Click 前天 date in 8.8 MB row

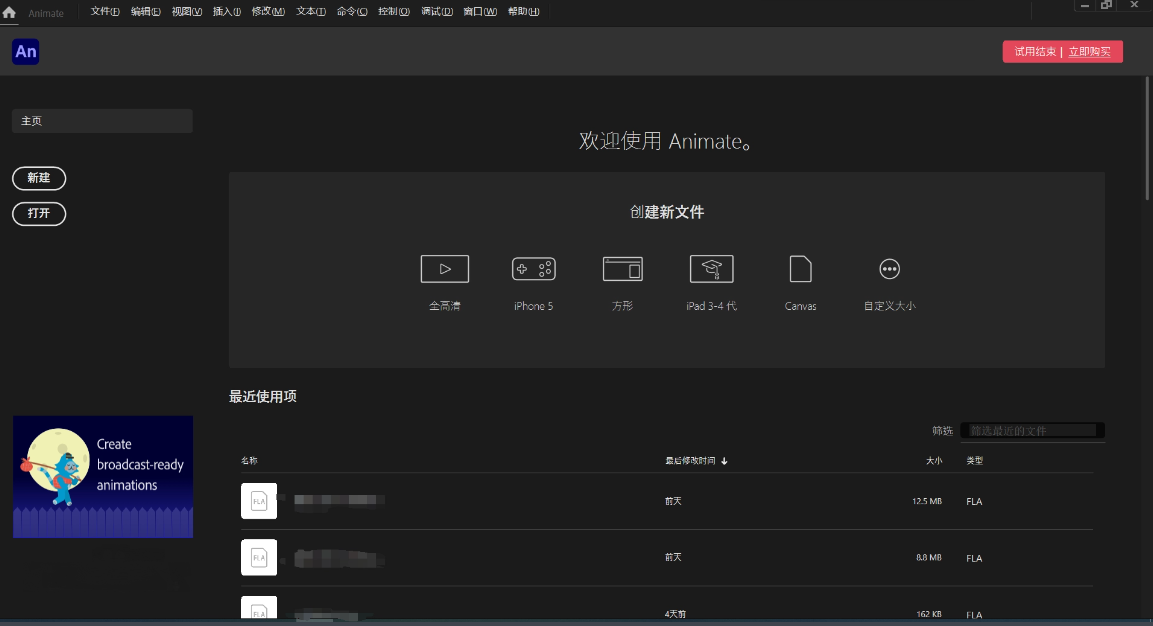click(673, 558)
